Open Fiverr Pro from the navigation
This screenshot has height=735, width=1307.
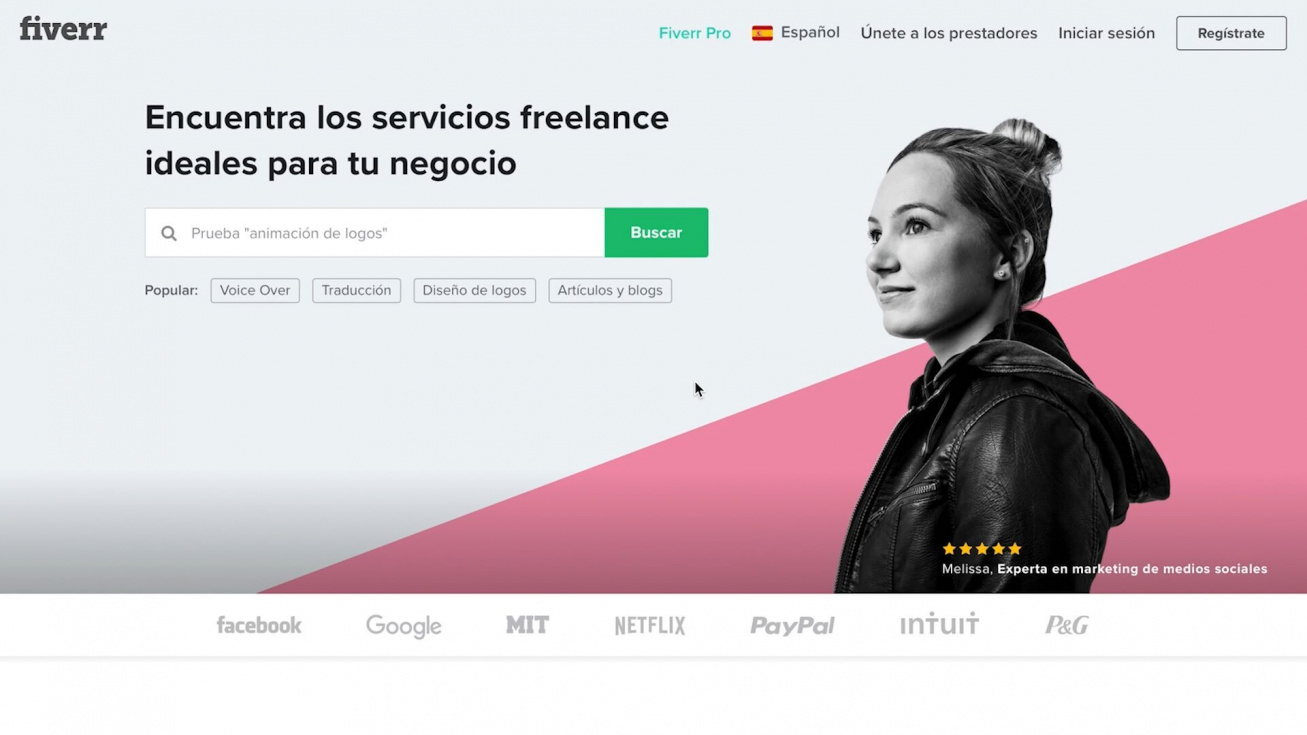pos(695,33)
